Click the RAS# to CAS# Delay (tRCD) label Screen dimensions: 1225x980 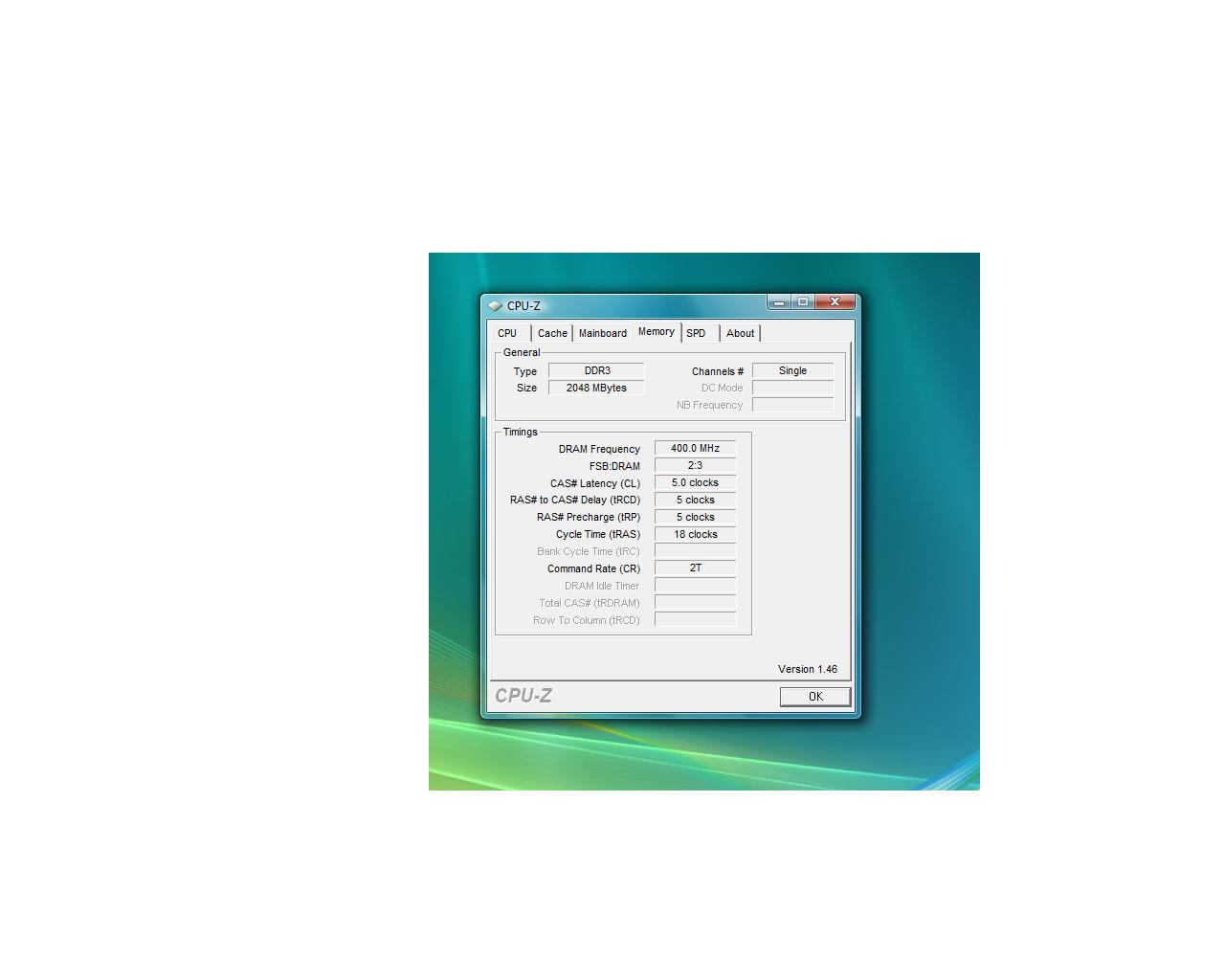575,500
